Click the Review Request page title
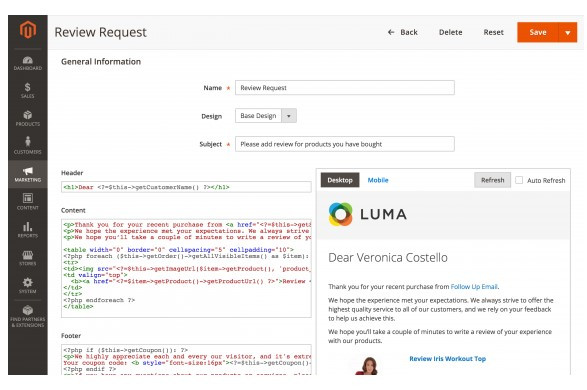Image resolution: width=587 pixels, height=390 pixels. 100,32
